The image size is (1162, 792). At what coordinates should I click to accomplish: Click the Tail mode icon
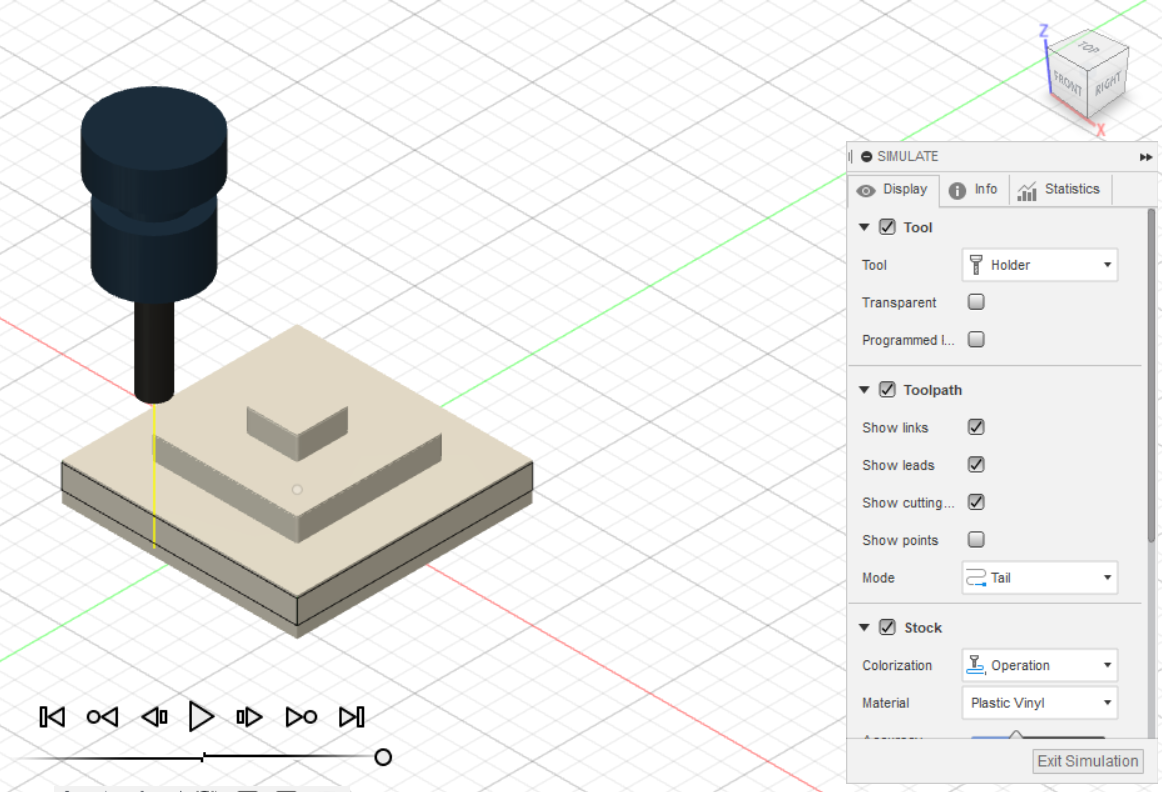coord(977,577)
